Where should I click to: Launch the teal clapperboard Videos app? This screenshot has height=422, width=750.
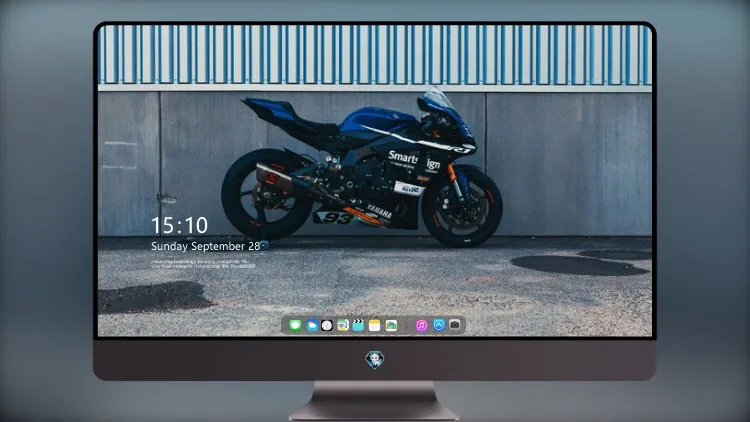(358, 325)
